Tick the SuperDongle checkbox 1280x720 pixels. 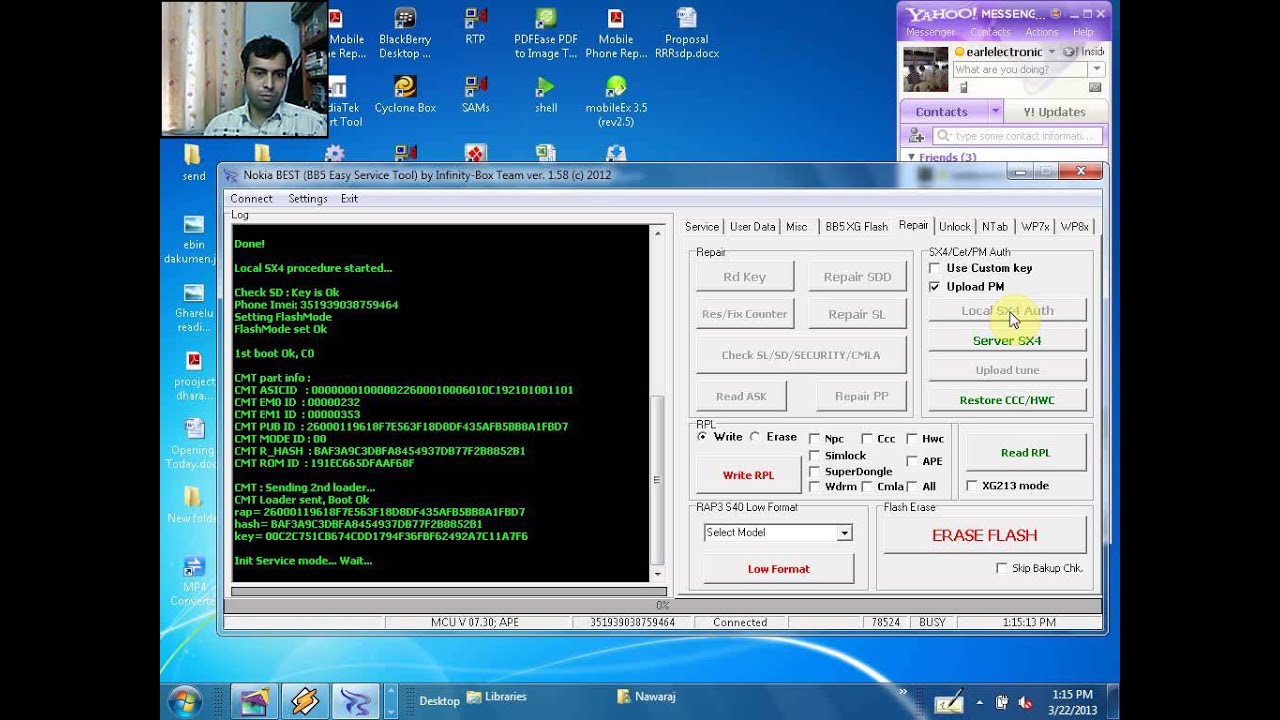[x=815, y=472]
